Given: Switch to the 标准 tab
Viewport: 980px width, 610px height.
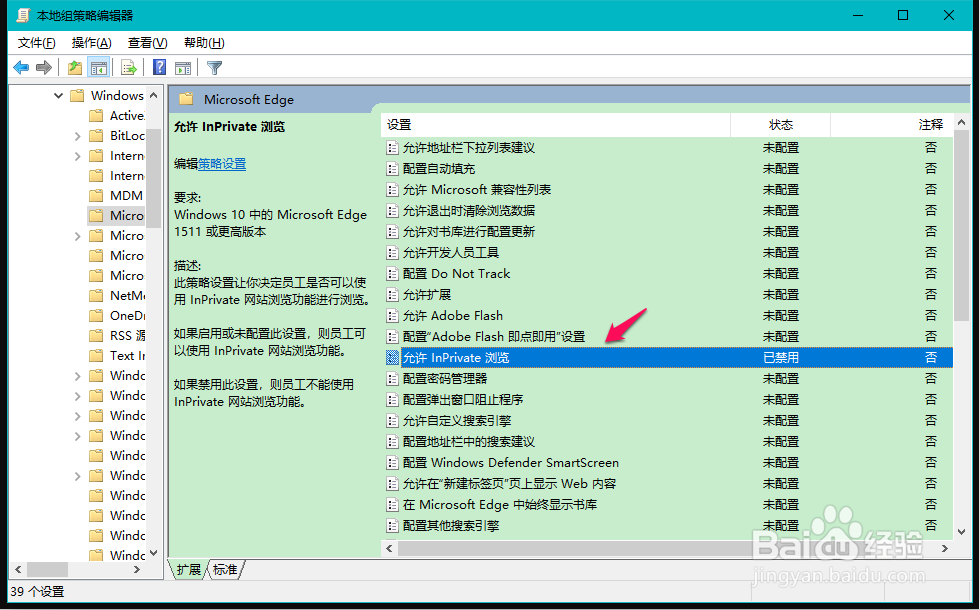Looking at the screenshot, I should (225, 569).
